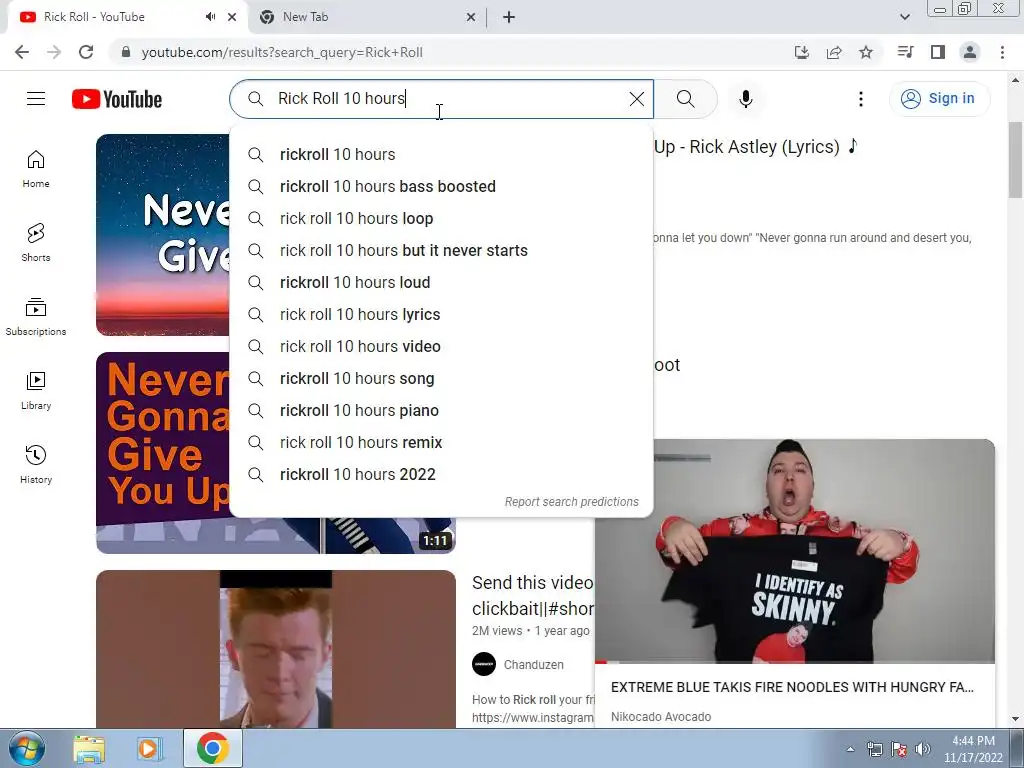Pick suggestion 'rick roll 10 hours lyrics'
The image size is (1024, 768).
tap(441, 315)
